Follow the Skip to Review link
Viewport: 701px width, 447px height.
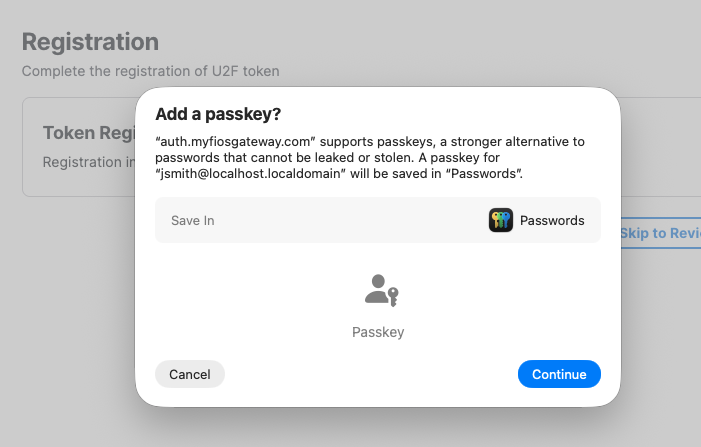pyautogui.click(x=660, y=233)
